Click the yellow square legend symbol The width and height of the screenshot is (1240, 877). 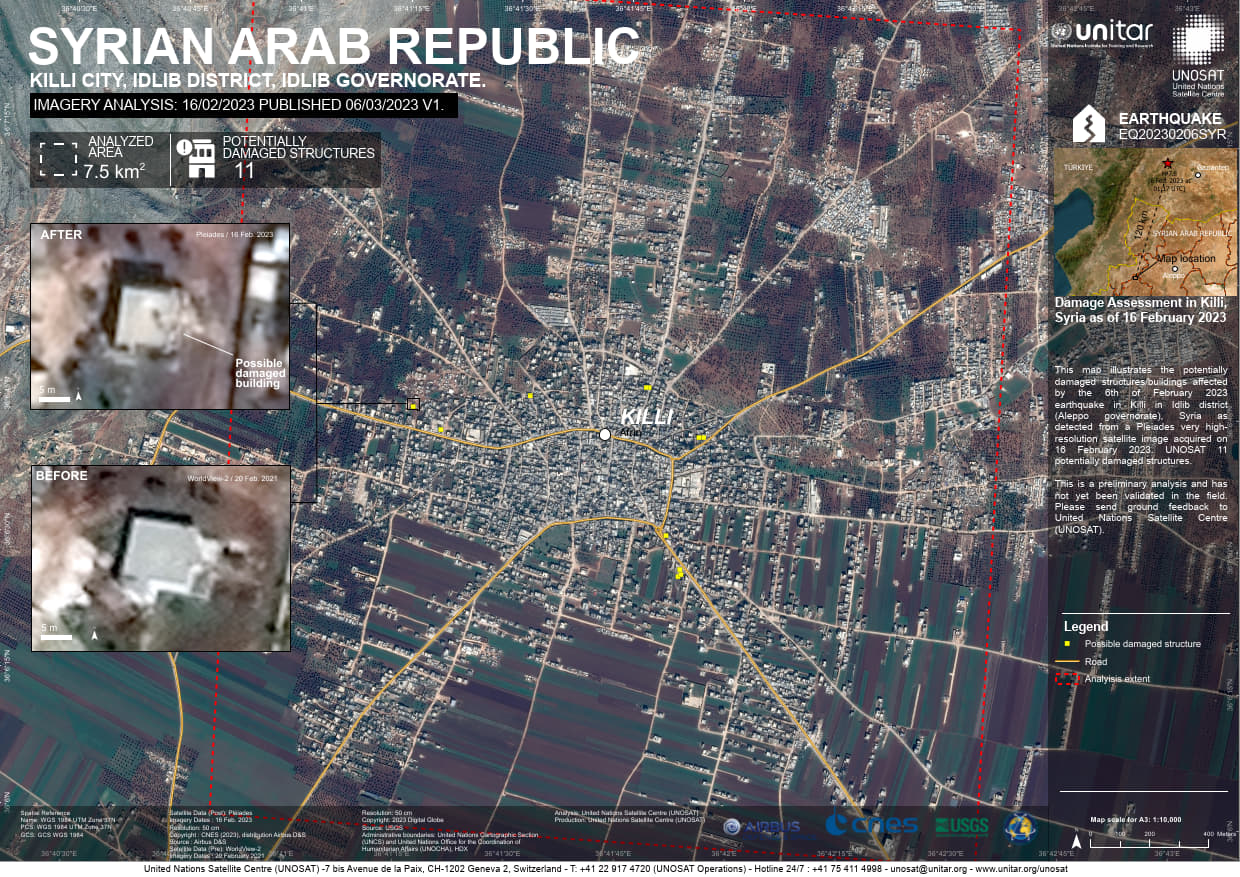(x=1068, y=644)
